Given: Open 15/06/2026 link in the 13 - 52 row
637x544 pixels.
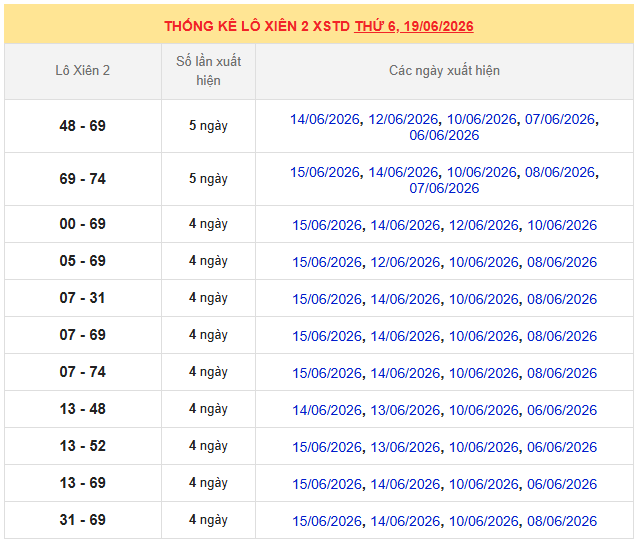Looking at the screenshot, I should (327, 447).
